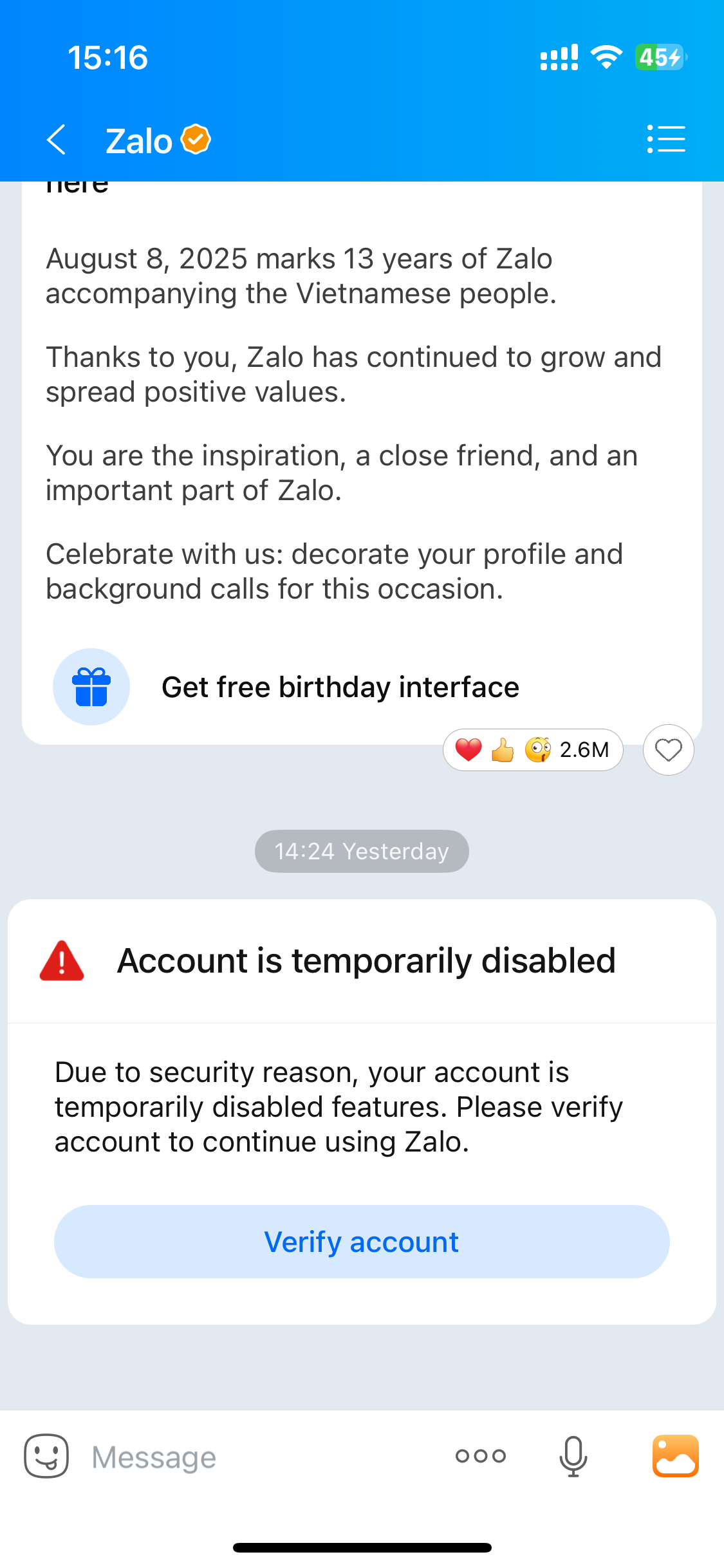Tap the red warning triangle icon
The height and width of the screenshot is (1568, 724).
click(62, 961)
